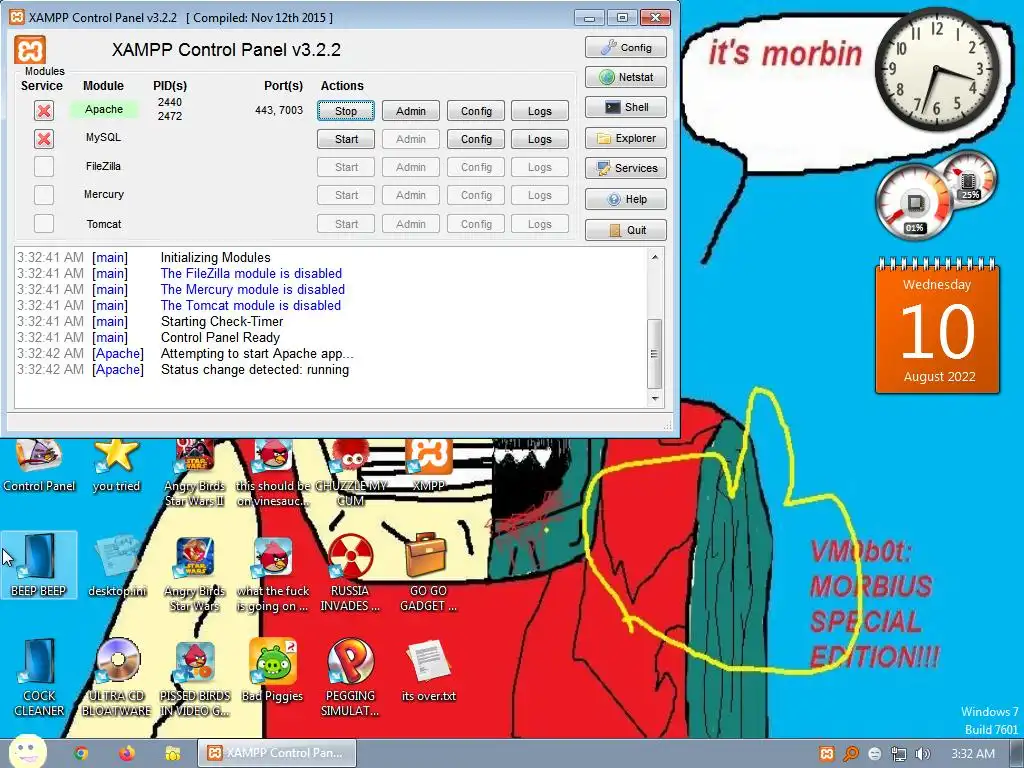
Task: Click XAMPP tray icon
Action: pos(826,754)
